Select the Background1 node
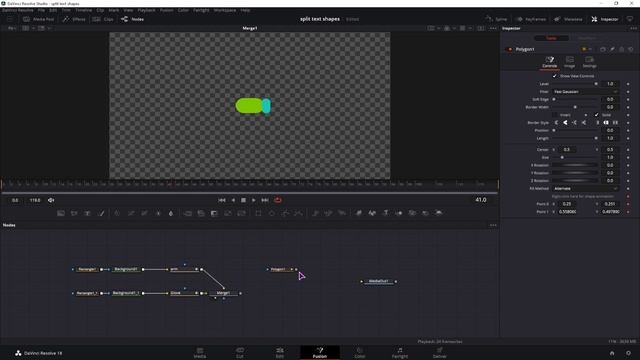The image size is (640, 360). coord(126,269)
